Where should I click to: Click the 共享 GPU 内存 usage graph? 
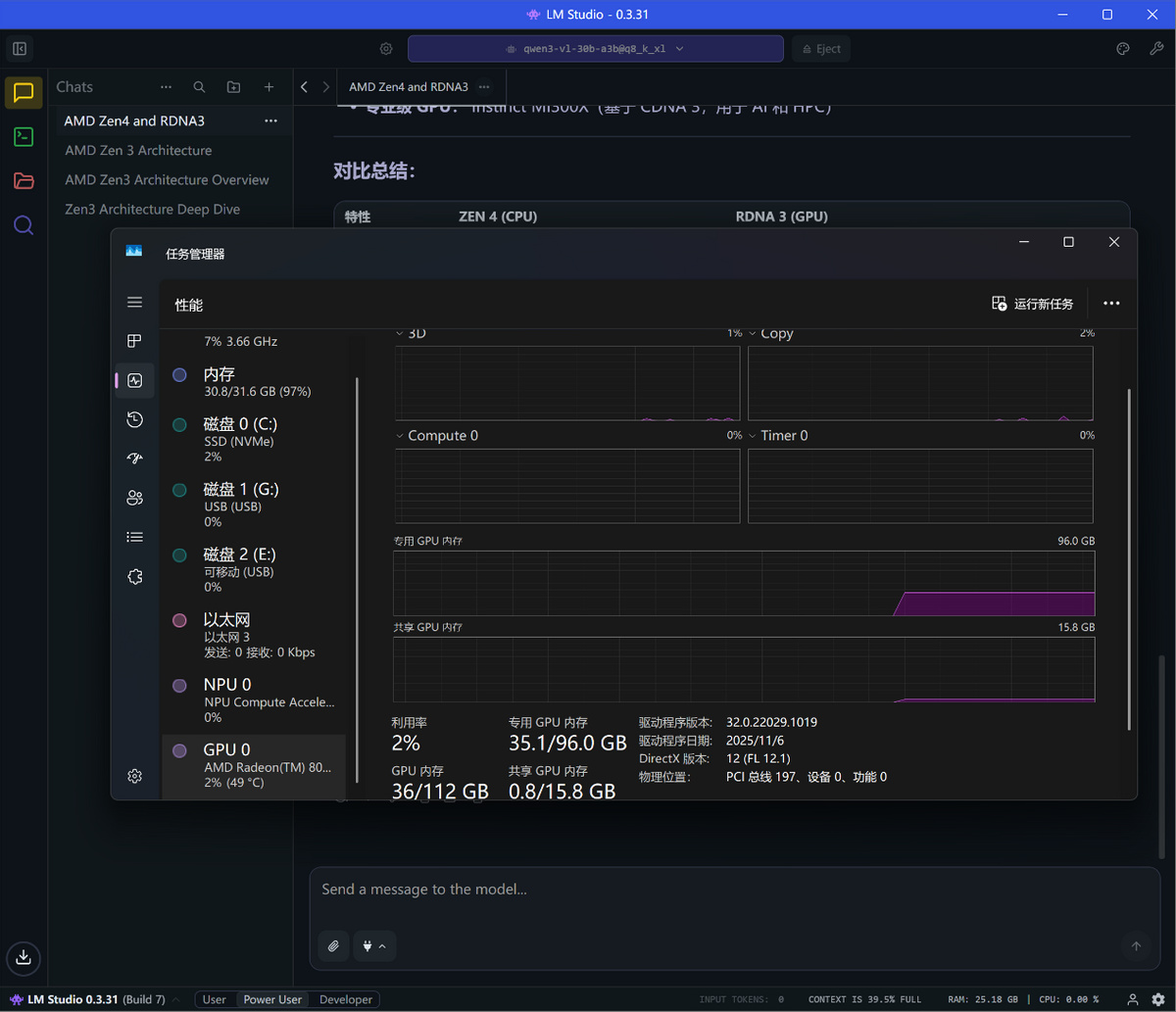(744, 670)
